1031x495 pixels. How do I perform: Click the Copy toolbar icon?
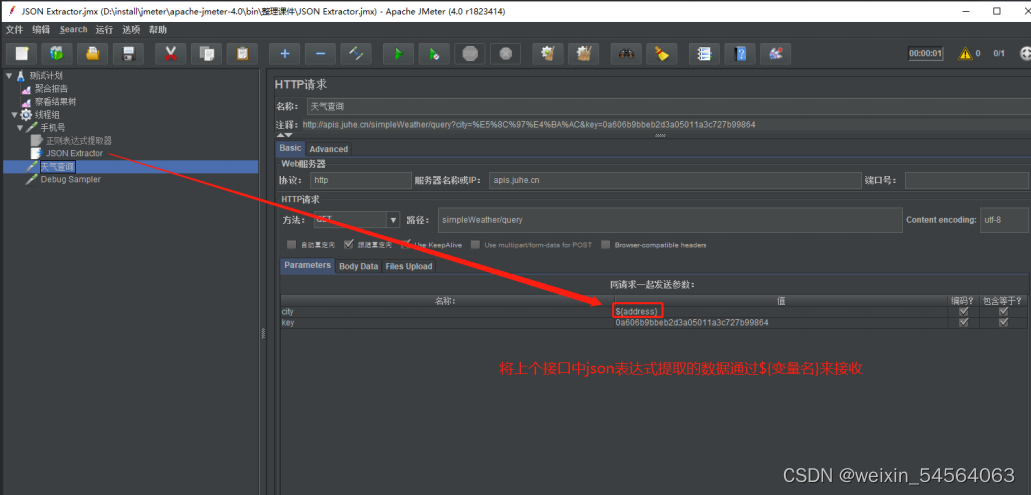[206, 54]
